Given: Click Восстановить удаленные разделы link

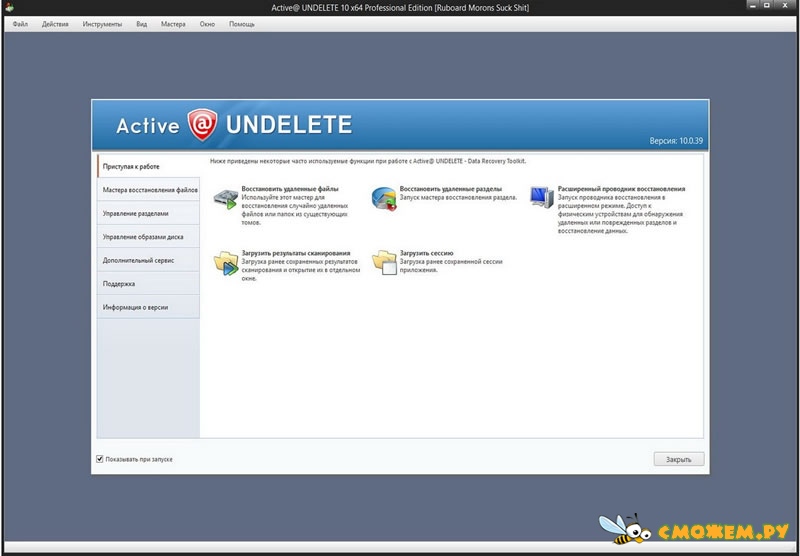Looking at the screenshot, I should [451, 189].
